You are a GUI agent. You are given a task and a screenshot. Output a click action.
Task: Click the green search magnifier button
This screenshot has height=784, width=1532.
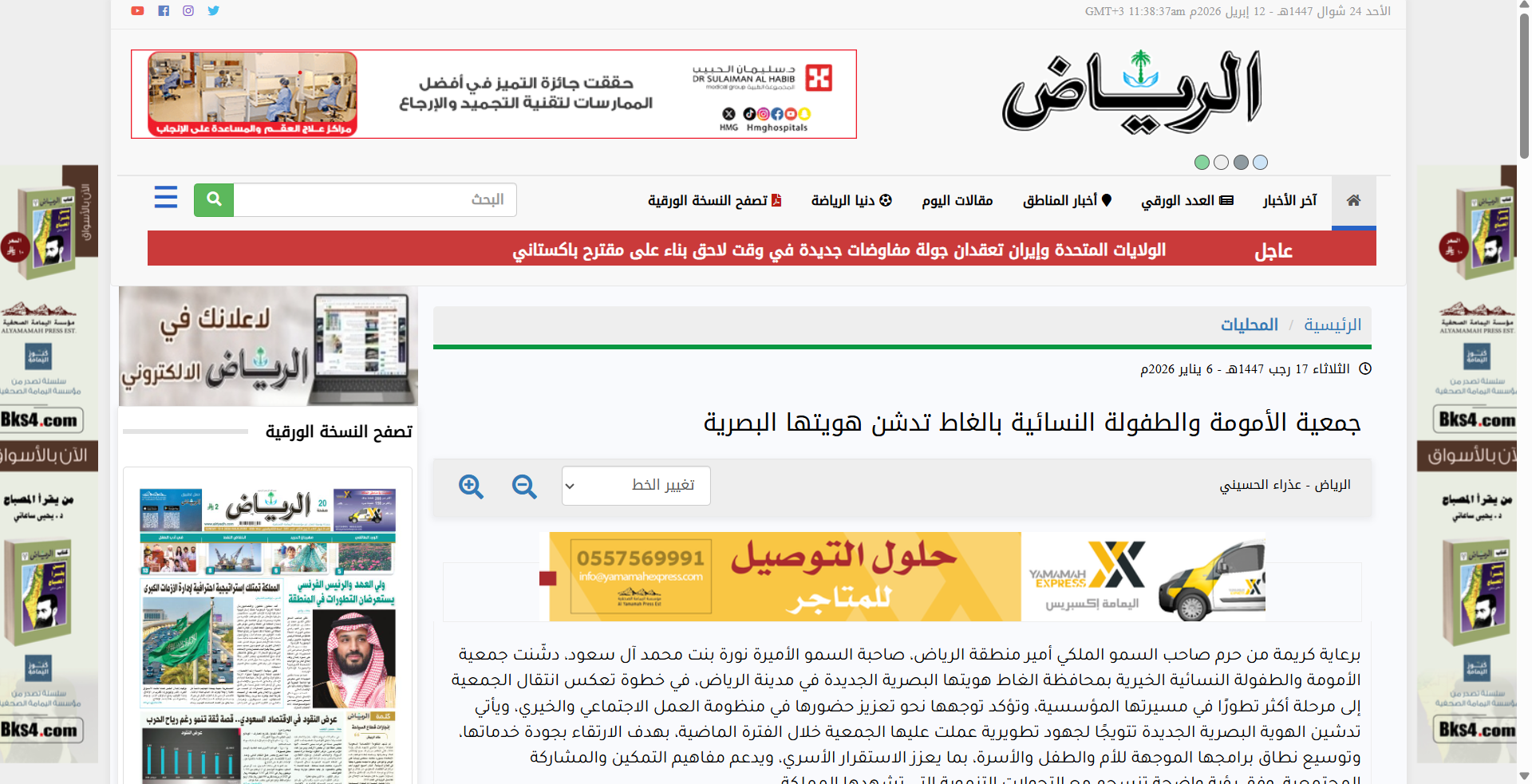click(x=214, y=199)
